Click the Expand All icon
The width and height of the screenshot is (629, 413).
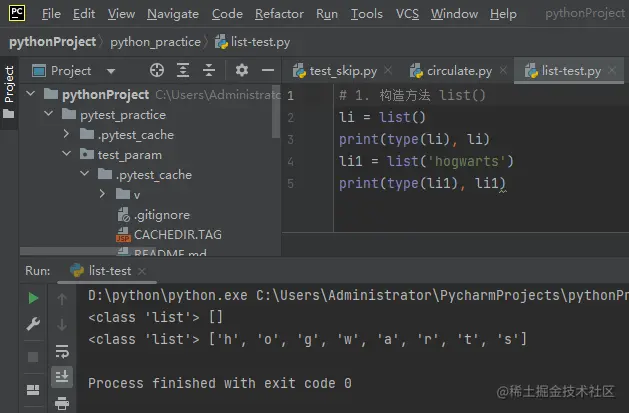pos(183,71)
